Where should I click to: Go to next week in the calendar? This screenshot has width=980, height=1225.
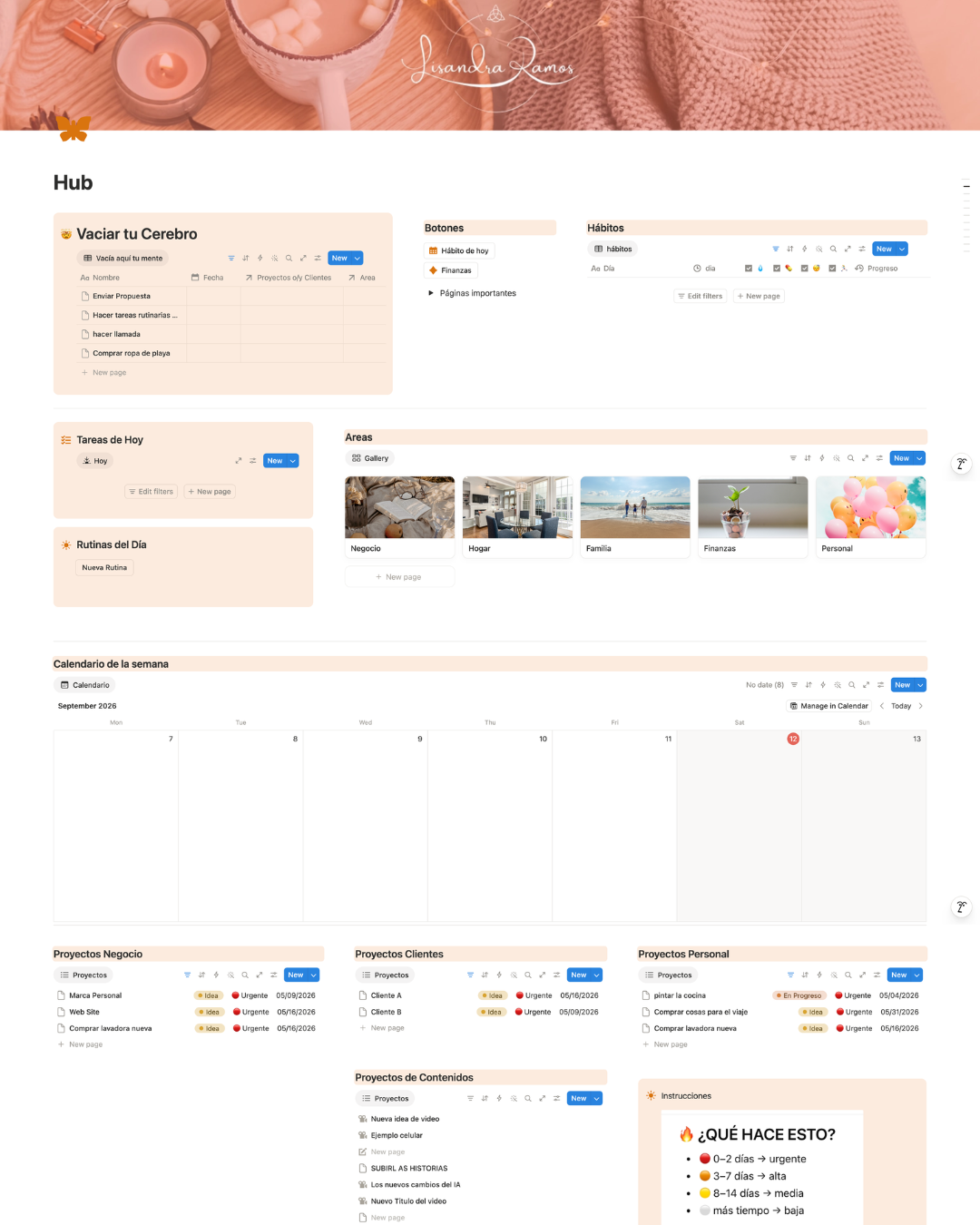tap(921, 706)
